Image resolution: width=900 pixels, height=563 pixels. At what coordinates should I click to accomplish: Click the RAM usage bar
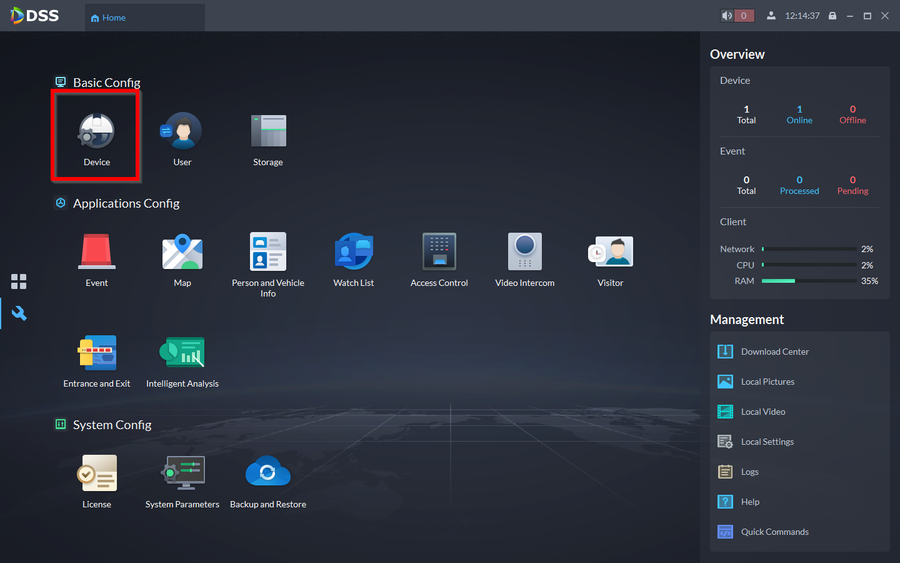[808, 281]
